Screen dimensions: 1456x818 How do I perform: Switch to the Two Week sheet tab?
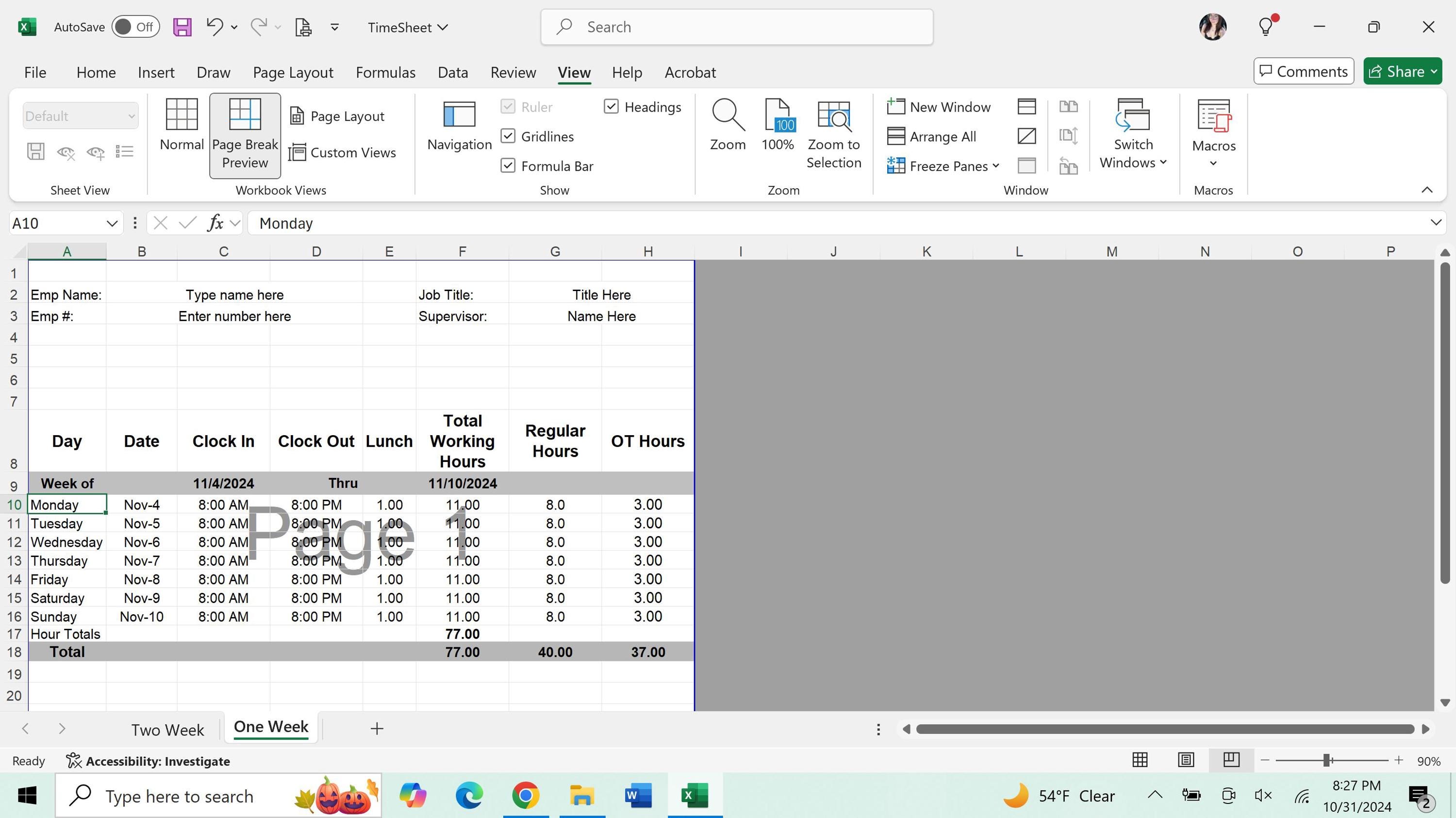pos(167,729)
